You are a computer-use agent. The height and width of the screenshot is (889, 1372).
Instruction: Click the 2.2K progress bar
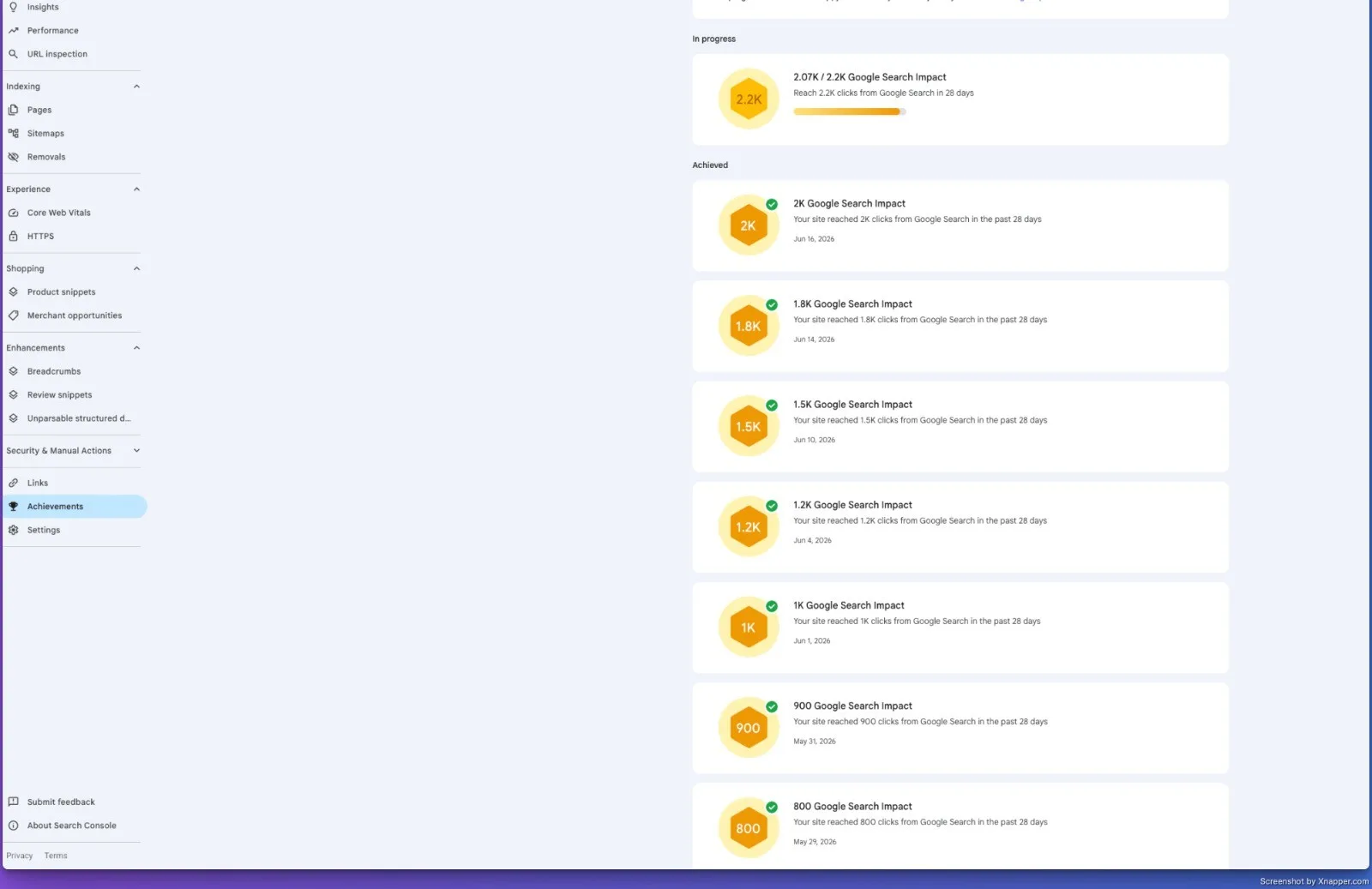point(849,111)
